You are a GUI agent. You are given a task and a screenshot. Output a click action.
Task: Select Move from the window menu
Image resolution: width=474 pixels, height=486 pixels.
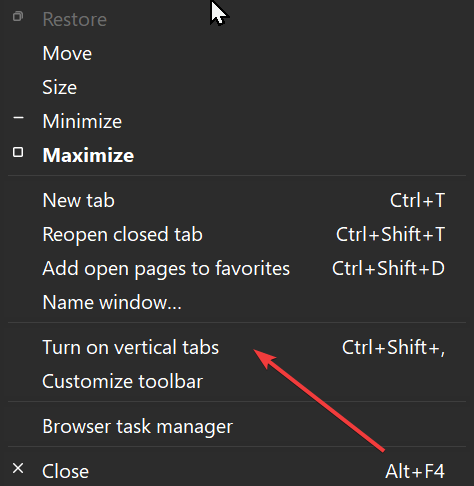pos(237,53)
